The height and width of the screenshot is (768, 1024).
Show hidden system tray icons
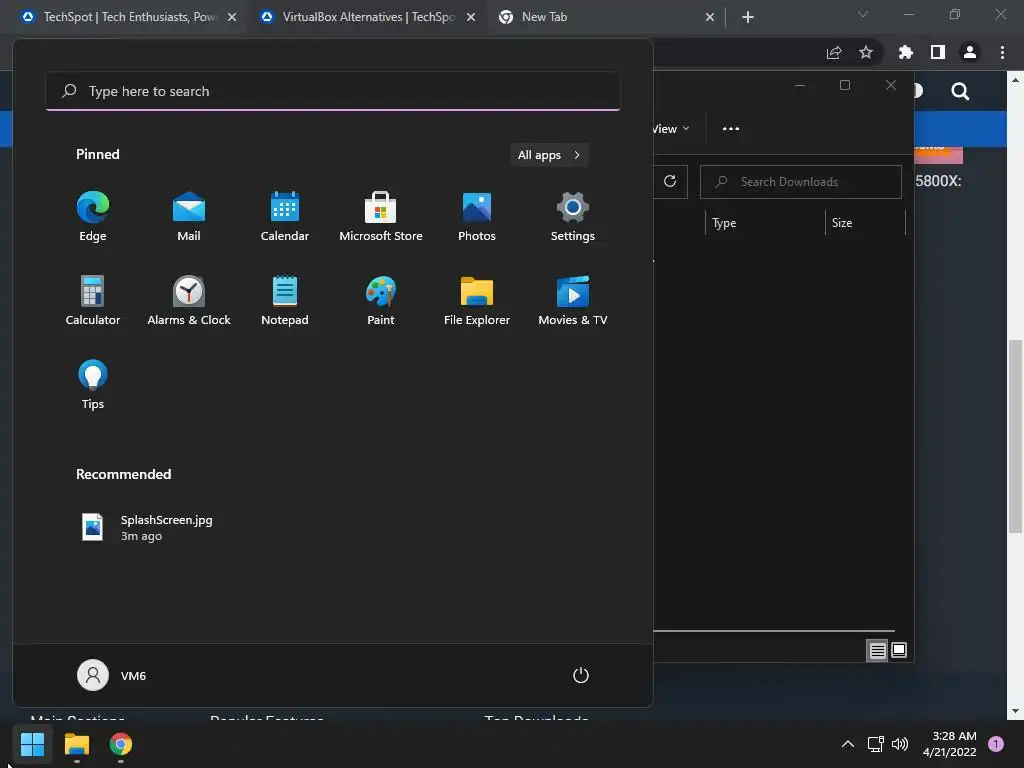(x=848, y=744)
